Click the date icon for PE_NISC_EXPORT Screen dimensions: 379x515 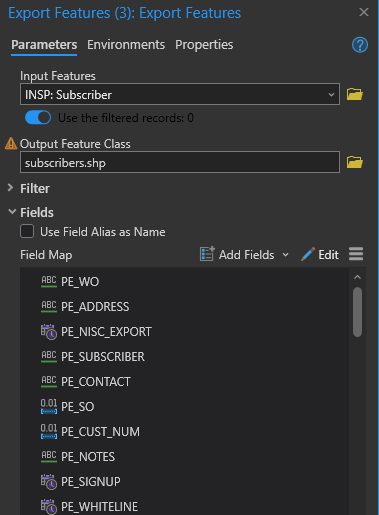click(49, 332)
